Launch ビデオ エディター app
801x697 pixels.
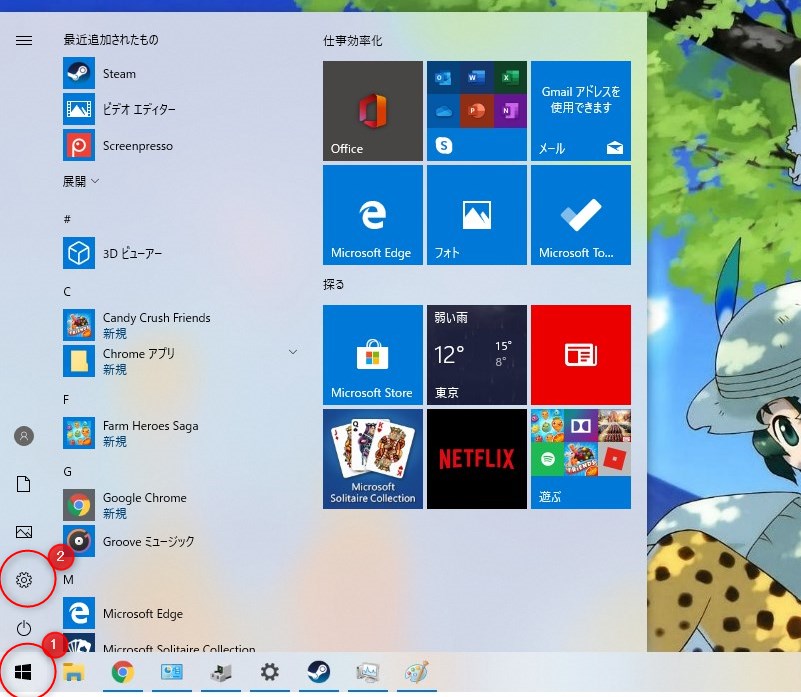(x=179, y=109)
